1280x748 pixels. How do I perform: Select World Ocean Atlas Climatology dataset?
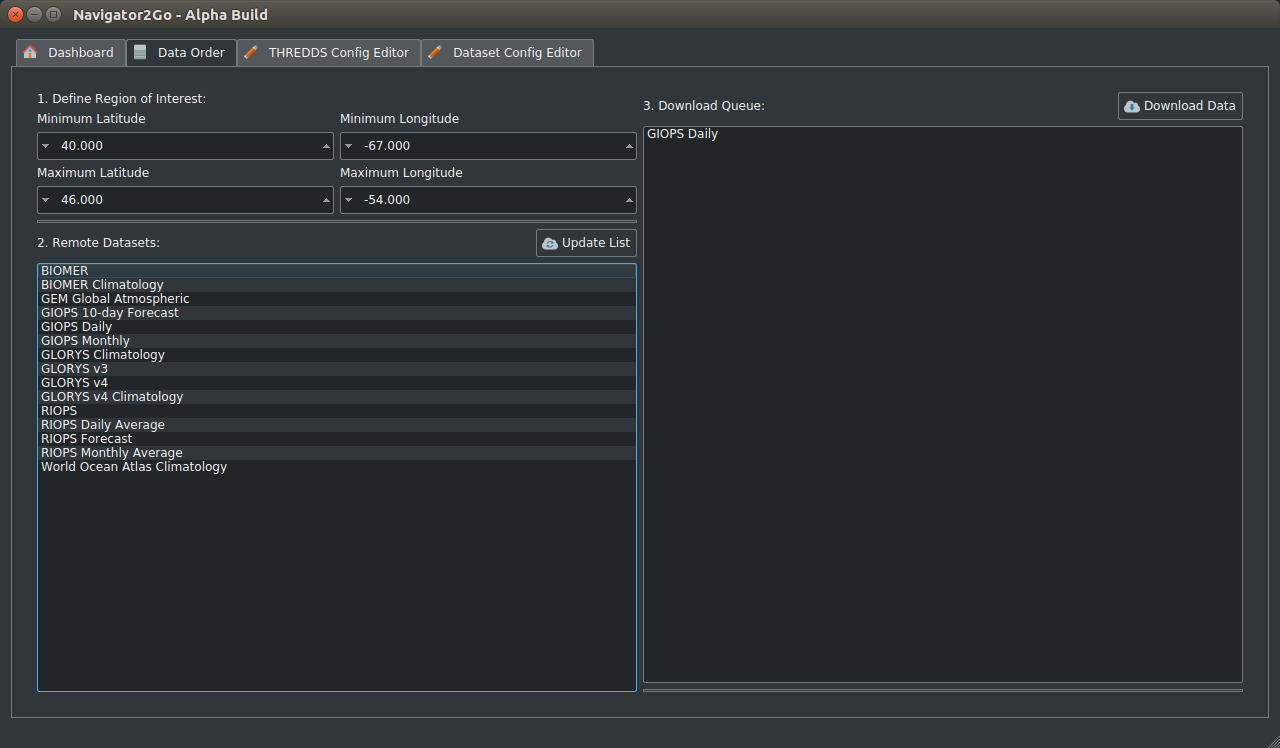pos(337,467)
